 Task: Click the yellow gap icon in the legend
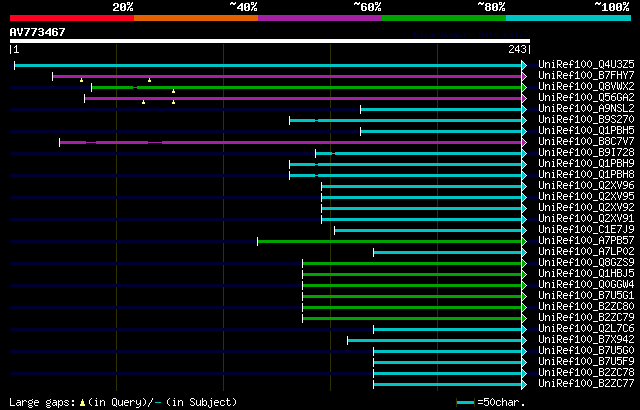82,403
